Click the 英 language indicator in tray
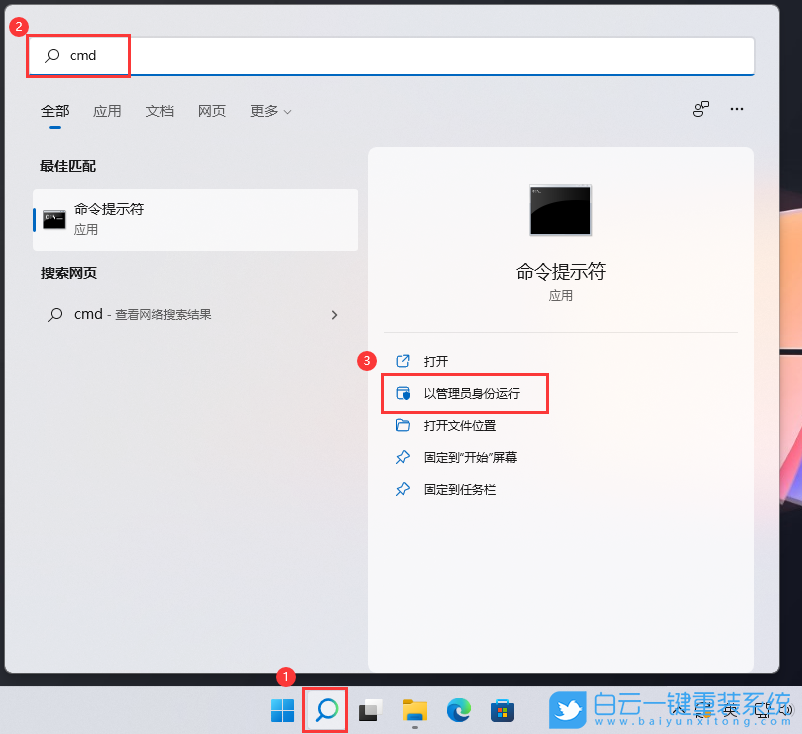Screen dimensions: 802x734 click(x=729, y=709)
